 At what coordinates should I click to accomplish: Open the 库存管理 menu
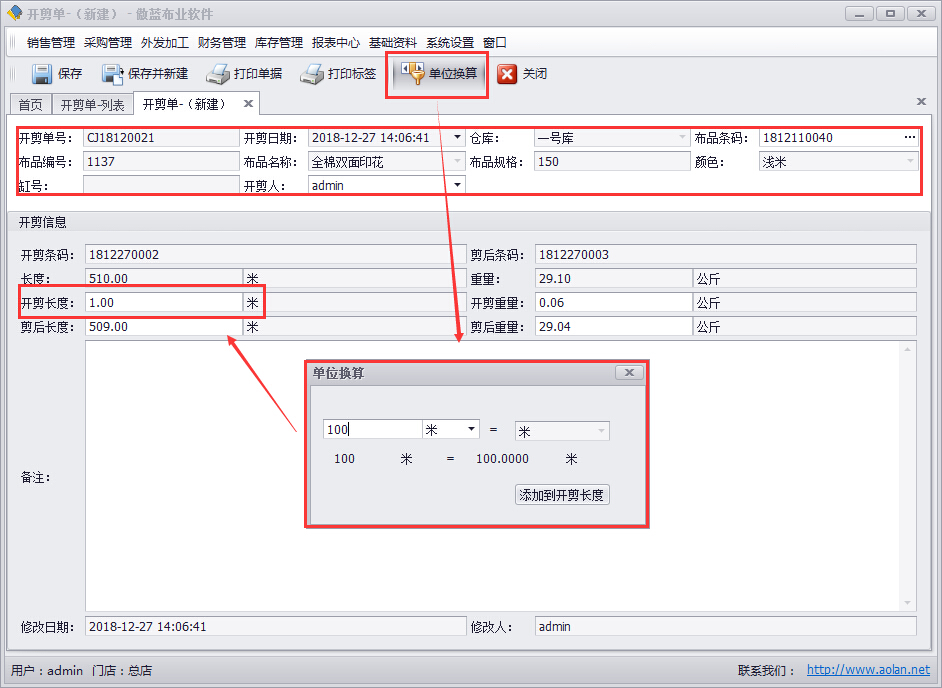pos(278,43)
